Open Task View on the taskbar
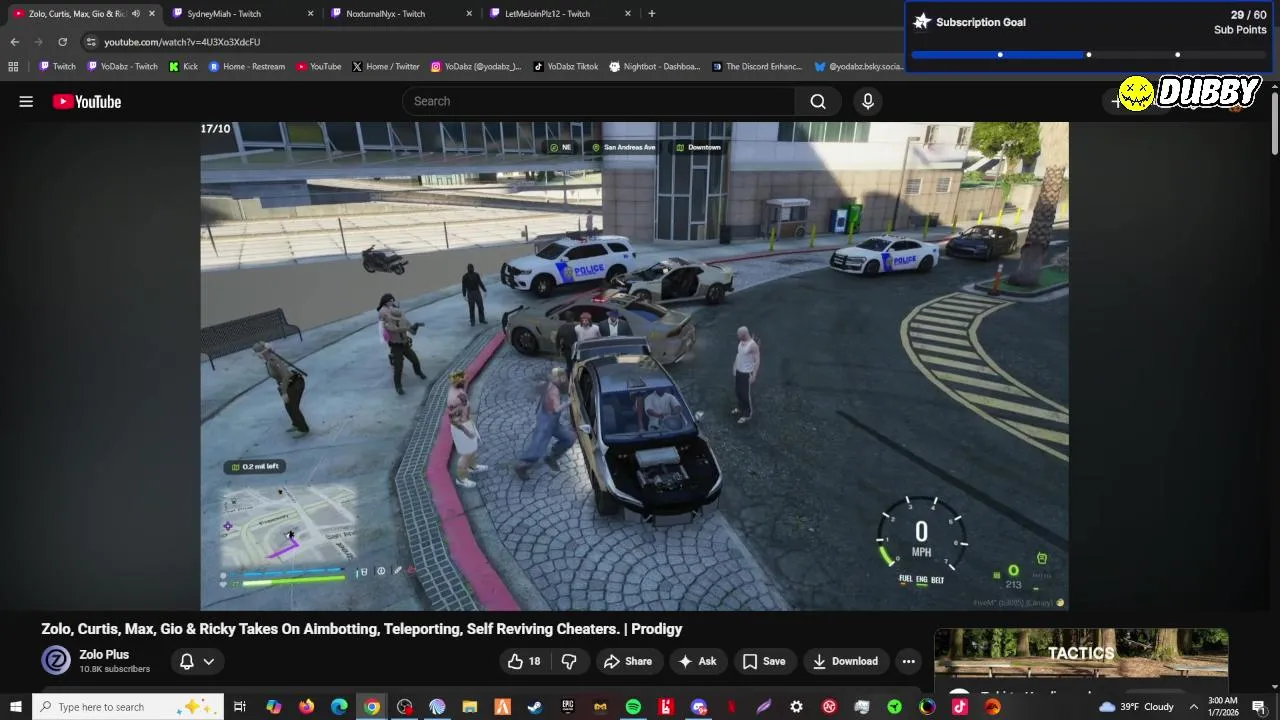This screenshot has width=1280, height=720. coord(240,707)
